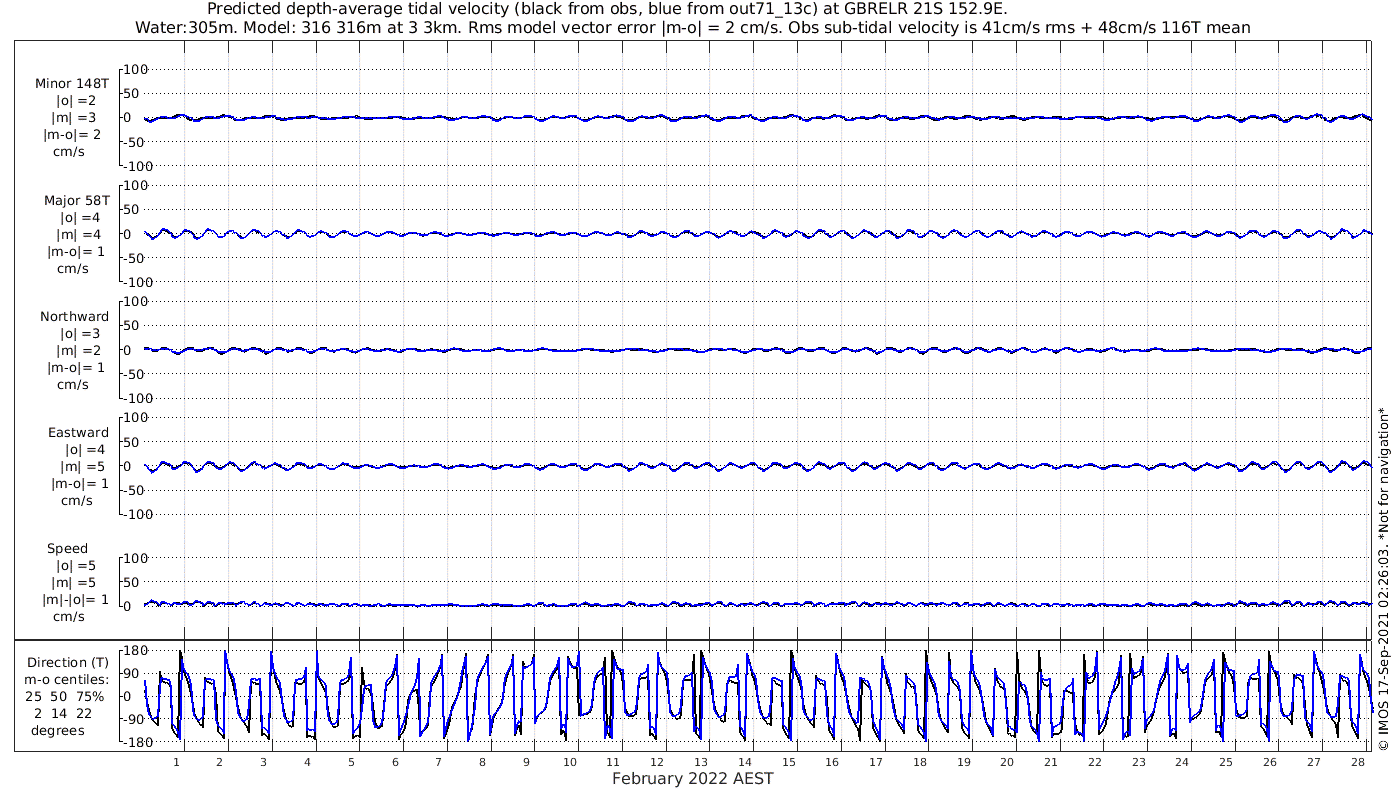Select the 'Minor 148T' panel label
The image size is (1400, 800).
pyautogui.click(x=72, y=84)
